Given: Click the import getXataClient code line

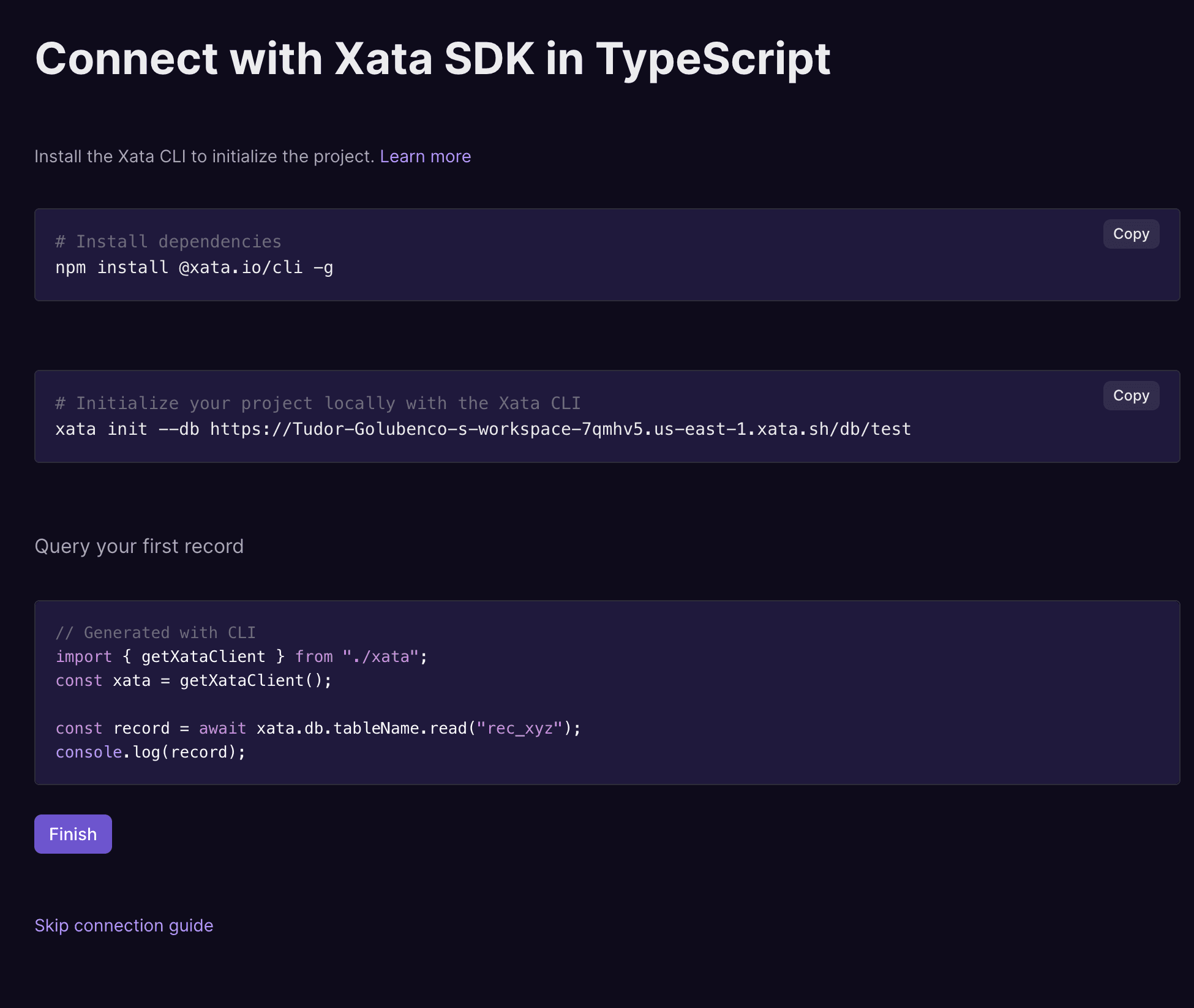Looking at the screenshot, I should point(241,656).
